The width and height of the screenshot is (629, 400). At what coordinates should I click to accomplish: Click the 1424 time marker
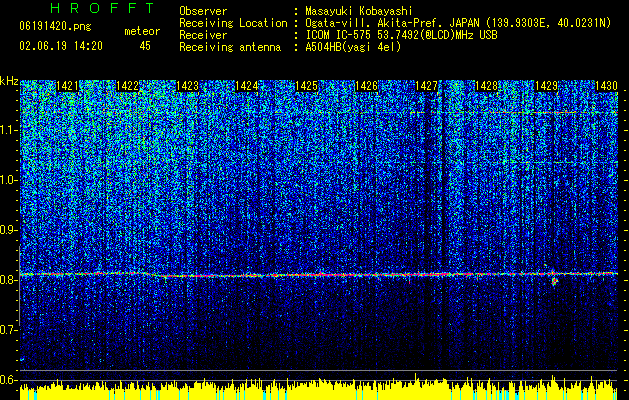247,86
